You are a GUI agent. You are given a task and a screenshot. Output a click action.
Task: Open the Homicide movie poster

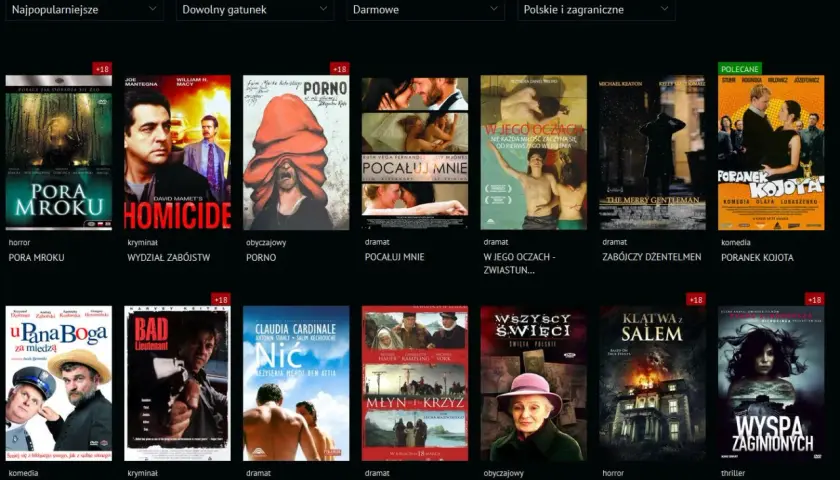point(177,153)
